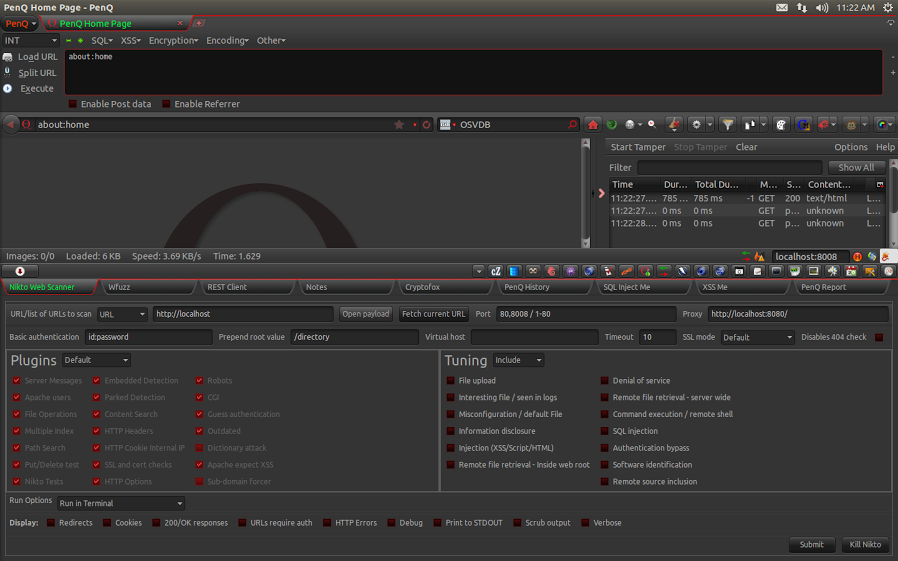Click the camera screenshot icon in add-on bar
This screenshot has height=561, width=898.
pos(739,271)
